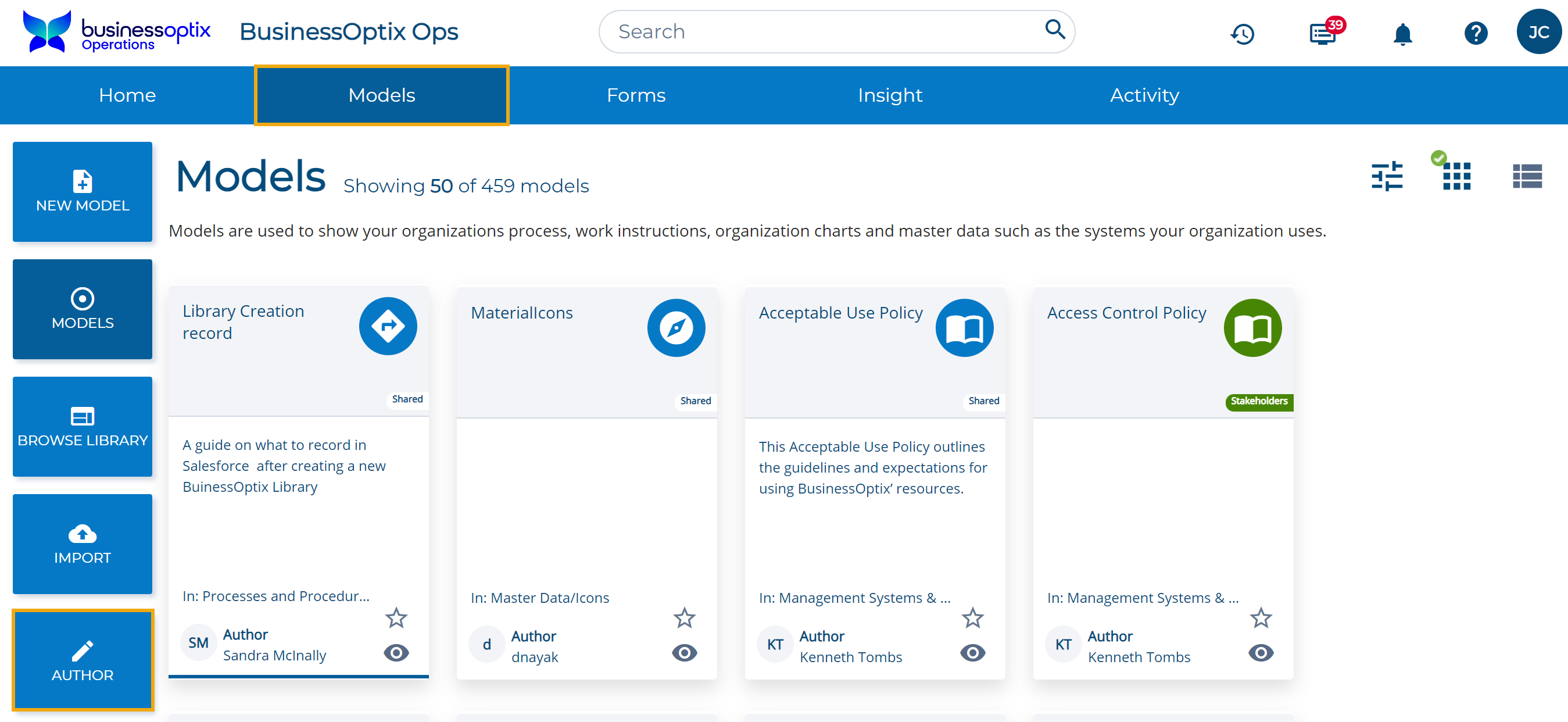Click the BROWSE LIBRARY button

pos(83,427)
